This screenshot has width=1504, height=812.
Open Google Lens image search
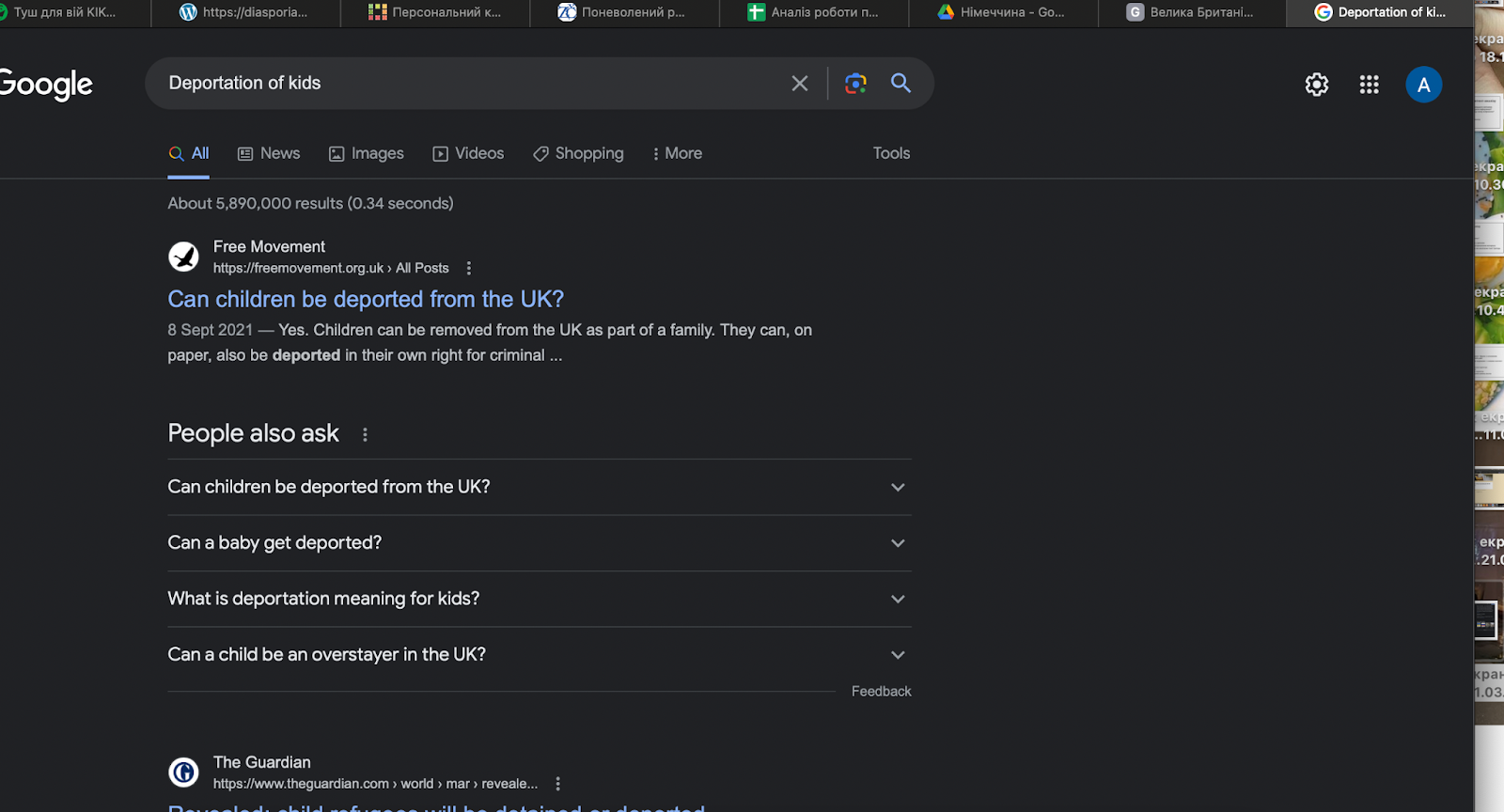pos(855,84)
